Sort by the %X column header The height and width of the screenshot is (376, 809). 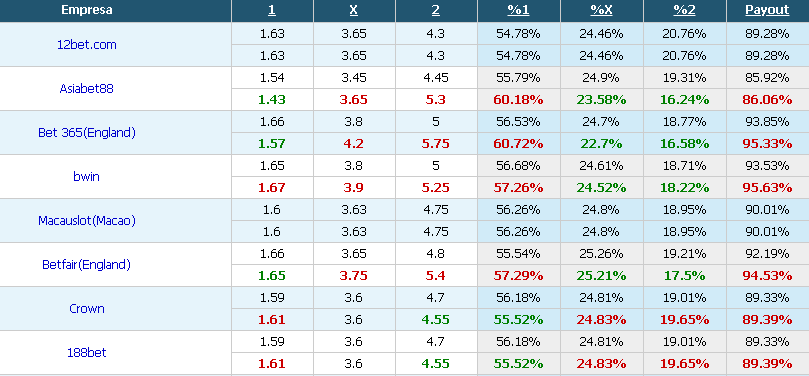coord(601,10)
